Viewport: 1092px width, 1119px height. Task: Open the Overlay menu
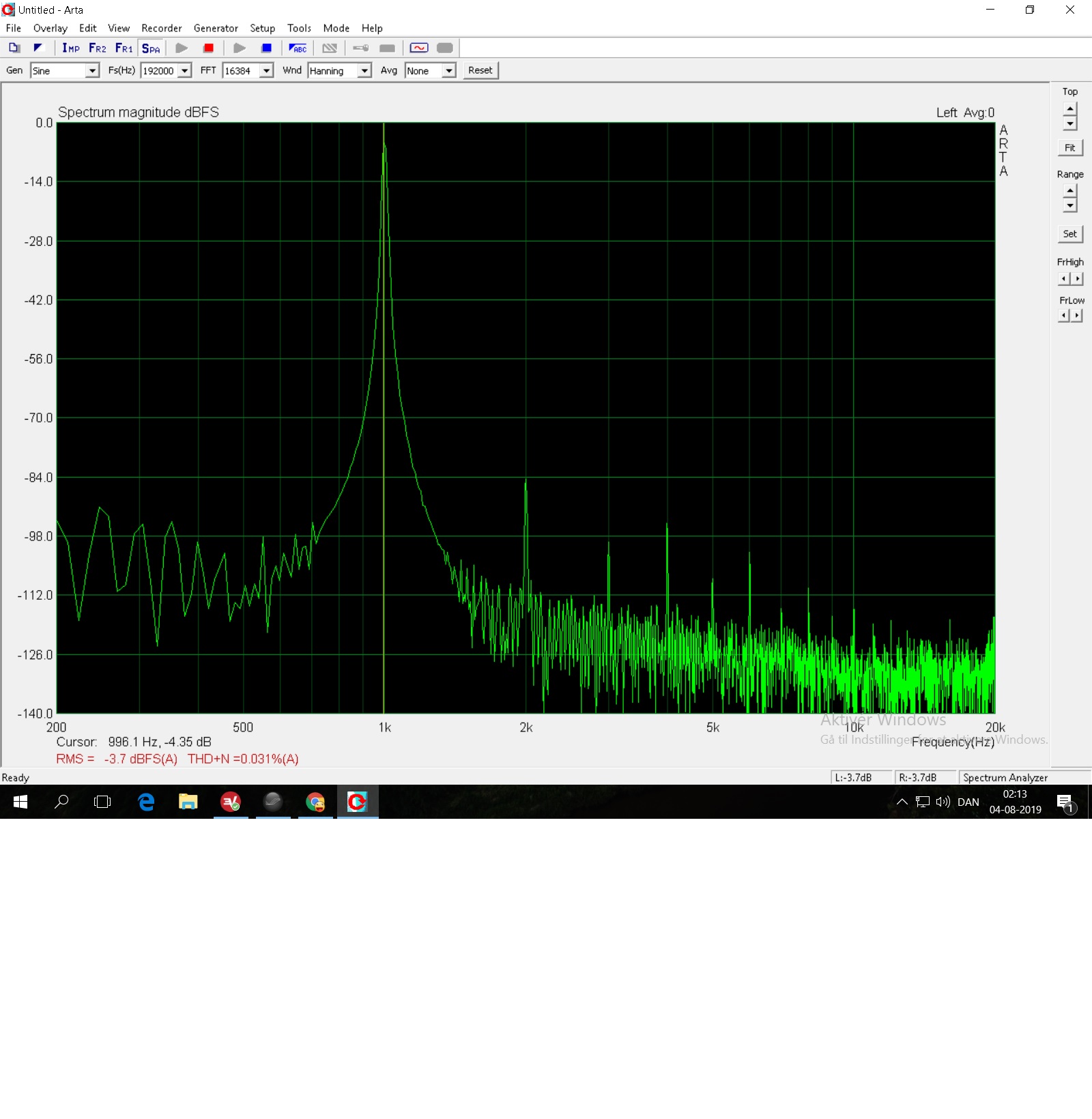click(51, 28)
